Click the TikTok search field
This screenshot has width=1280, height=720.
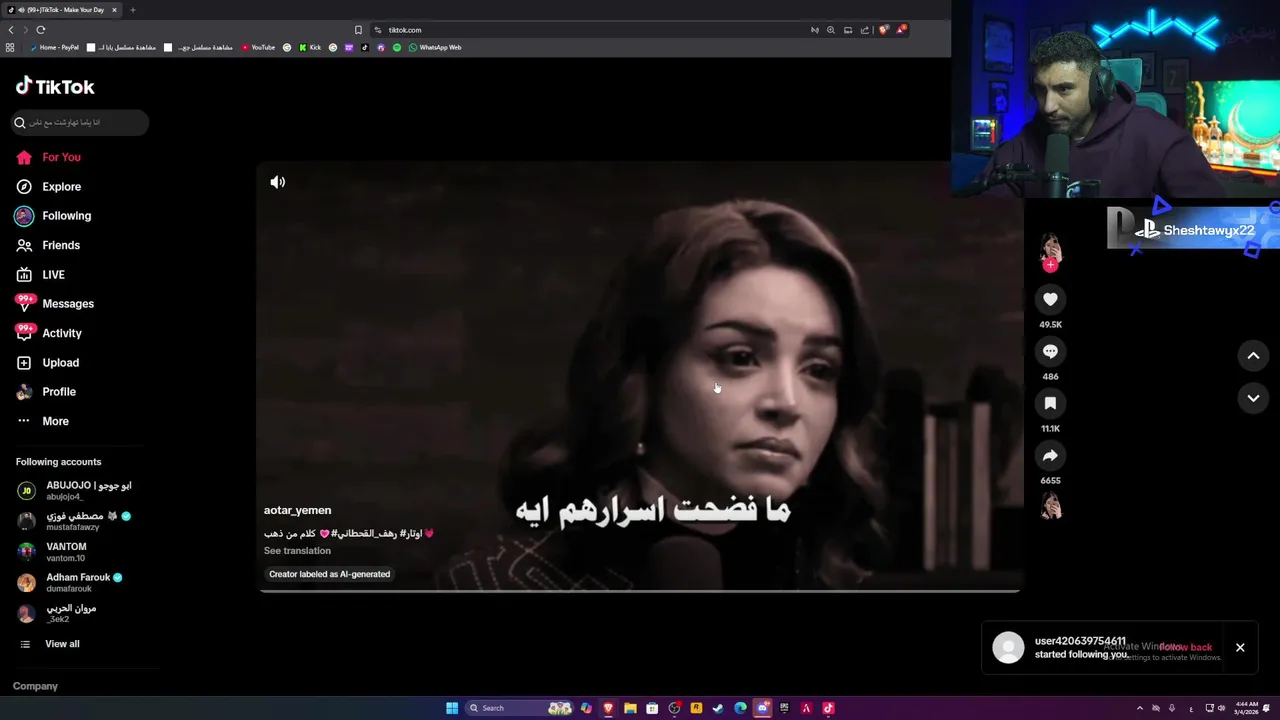(80, 123)
